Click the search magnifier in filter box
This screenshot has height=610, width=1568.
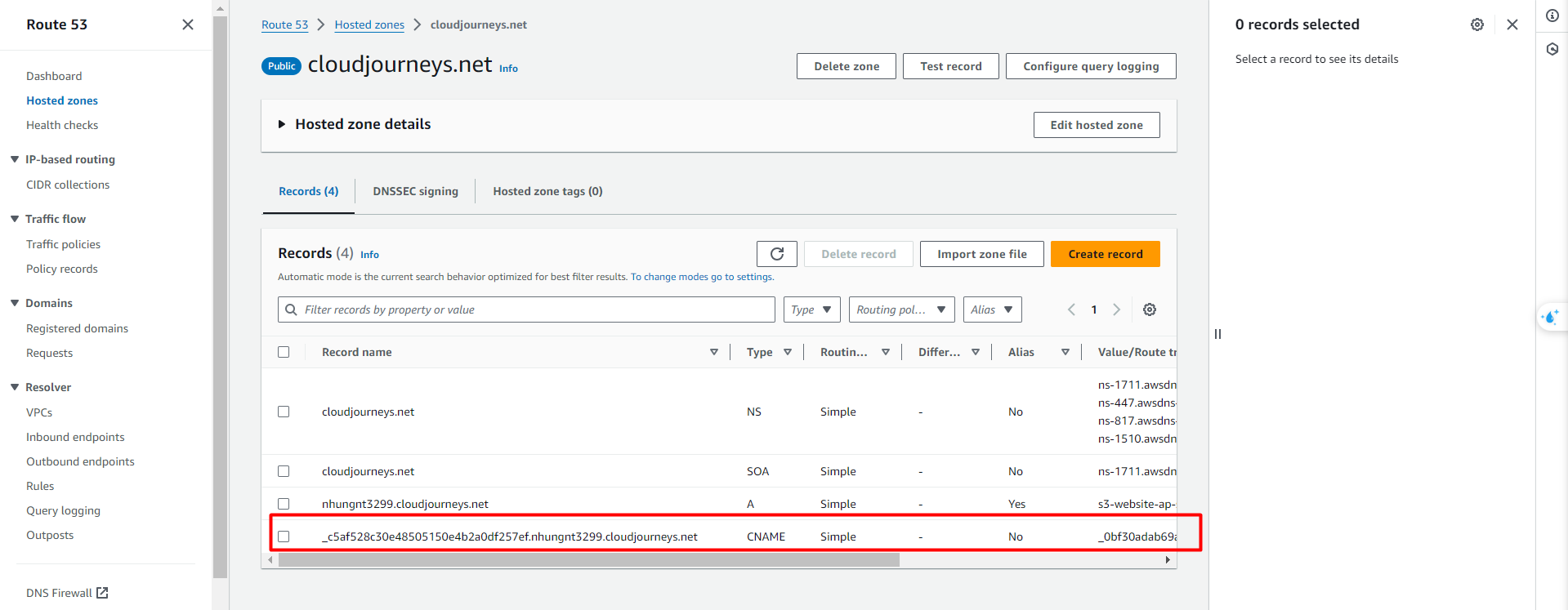click(291, 309)
